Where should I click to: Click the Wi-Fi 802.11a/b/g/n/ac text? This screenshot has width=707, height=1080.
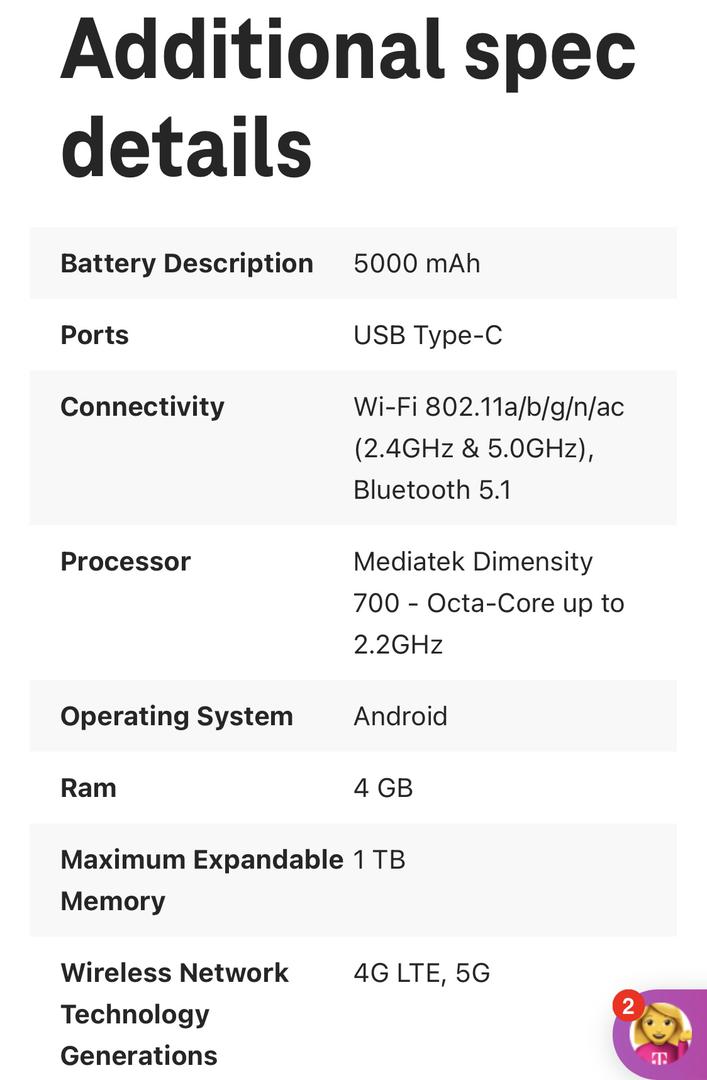pos(489,407)
